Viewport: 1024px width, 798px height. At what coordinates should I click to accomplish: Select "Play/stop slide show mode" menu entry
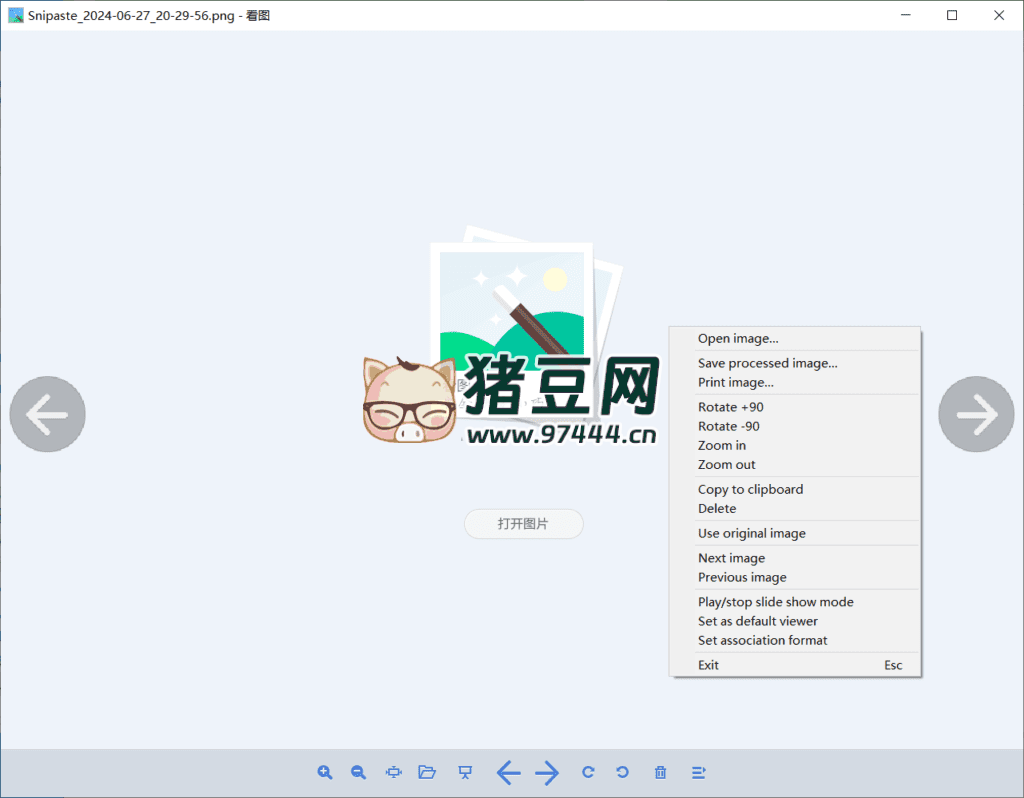click(775, 602)
